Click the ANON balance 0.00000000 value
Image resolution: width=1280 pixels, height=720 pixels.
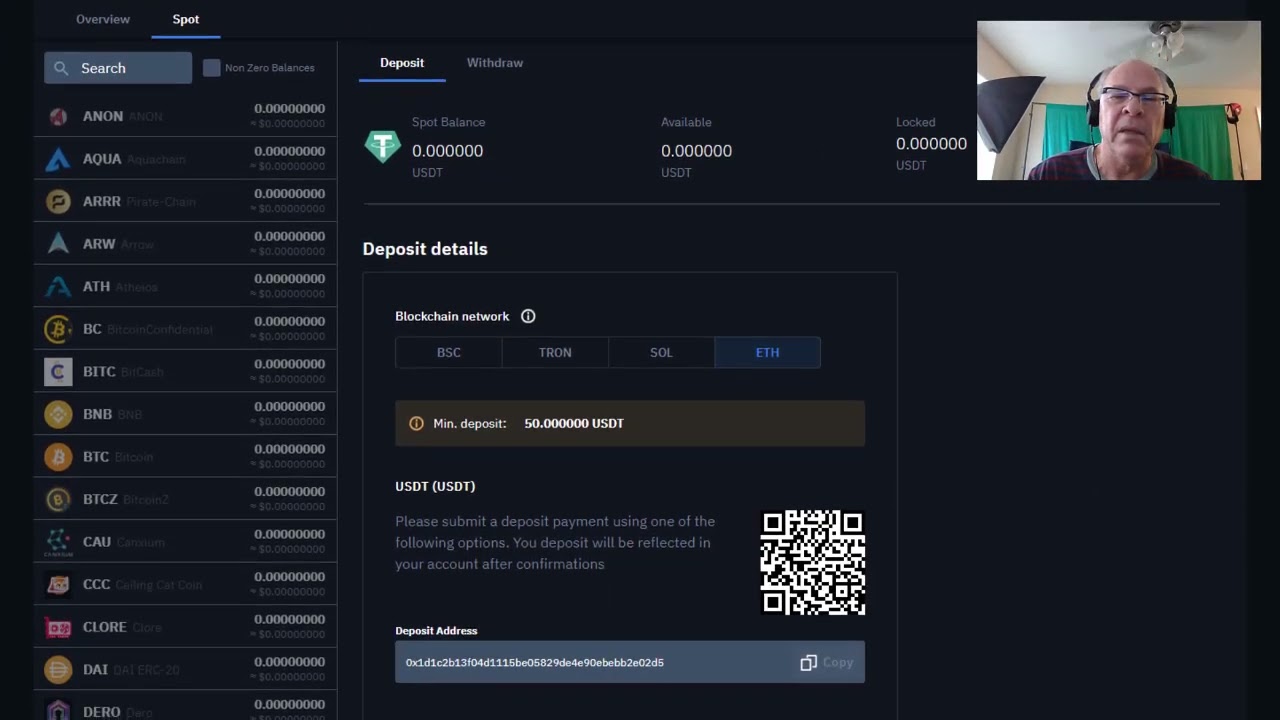(x=289, y=108)
